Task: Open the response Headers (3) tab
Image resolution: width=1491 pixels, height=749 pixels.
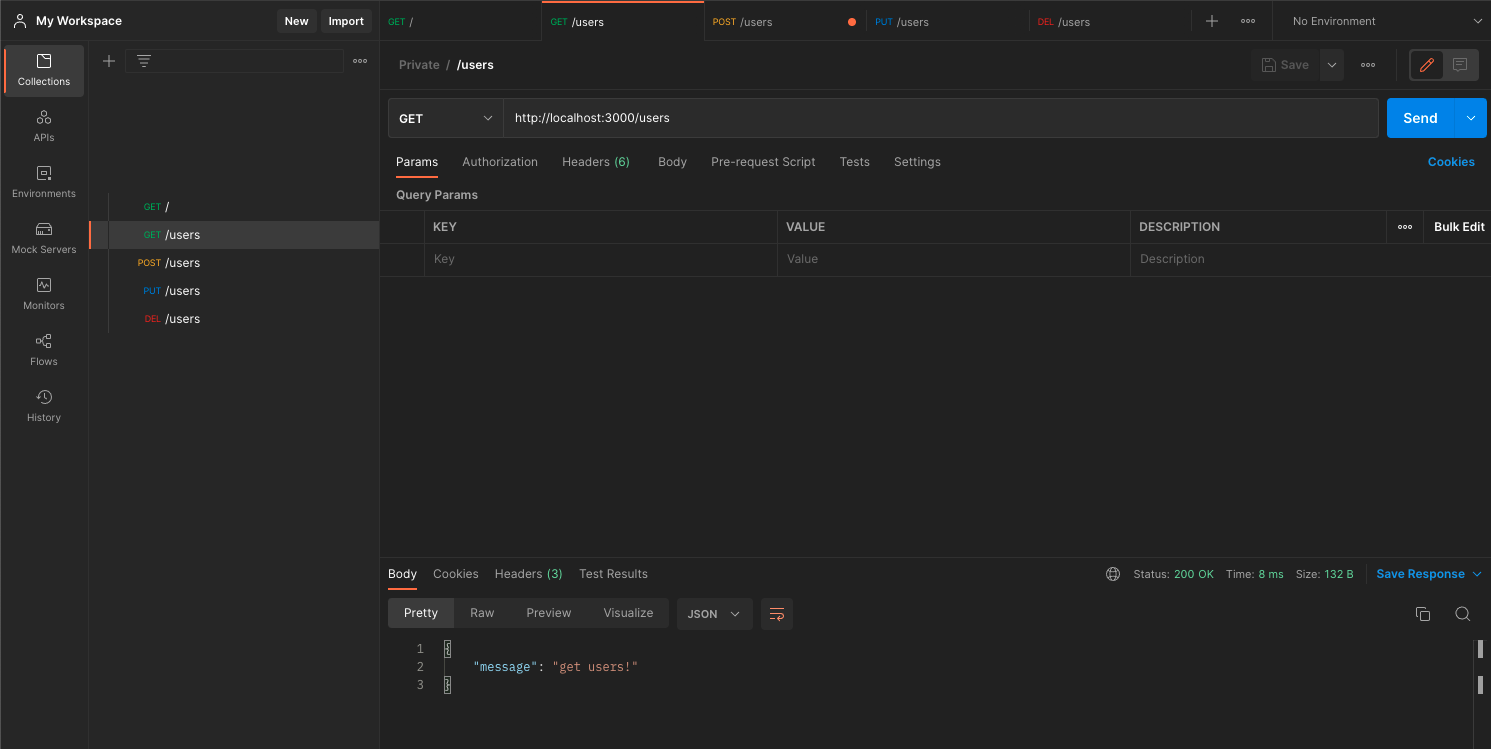Action: point(529,574)
